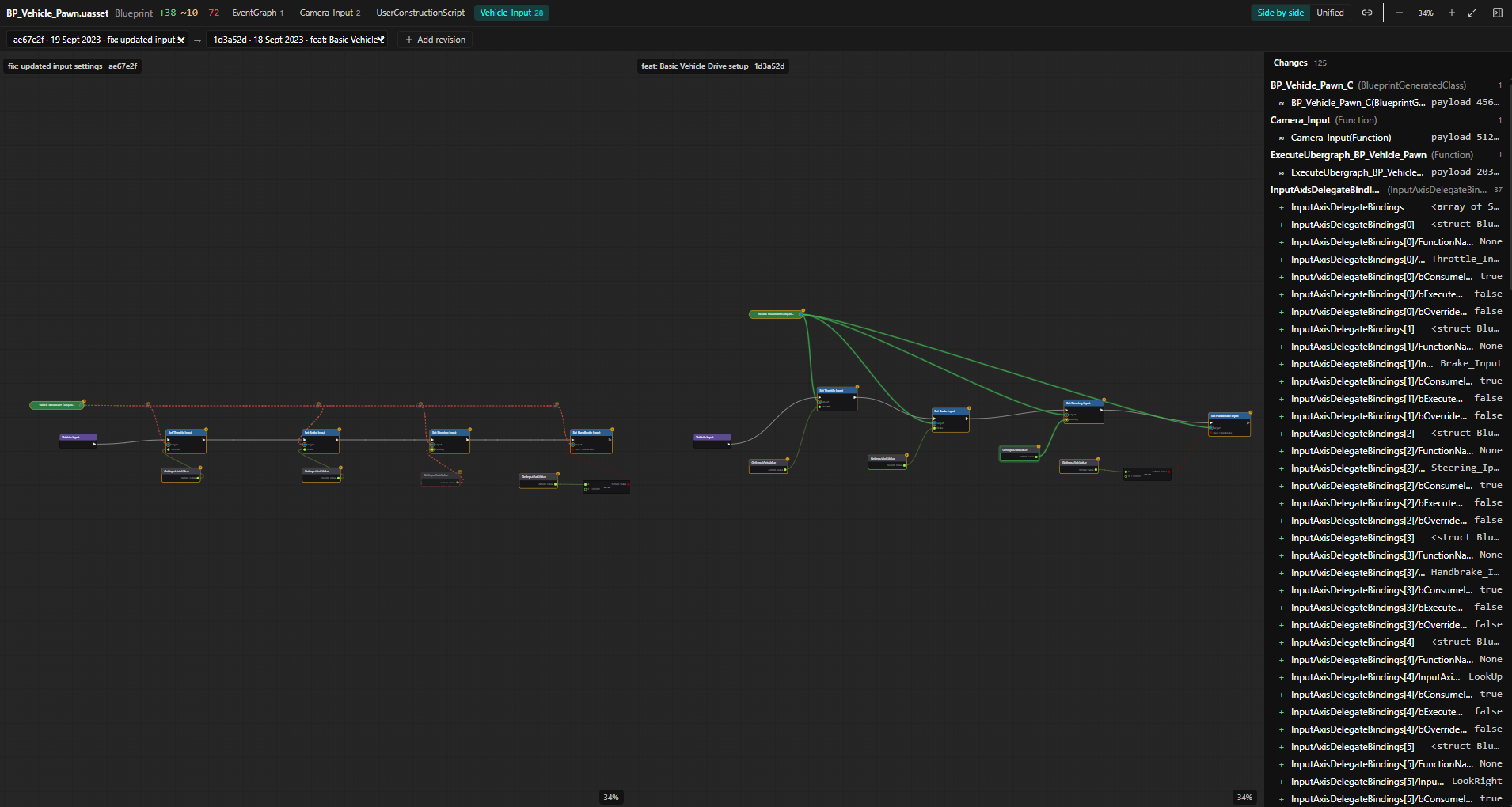Image resolution: width=1512 pixels, height=807 pixels.
Task: Select Set Steering Input node in right pane
Action: (1083, 411)
